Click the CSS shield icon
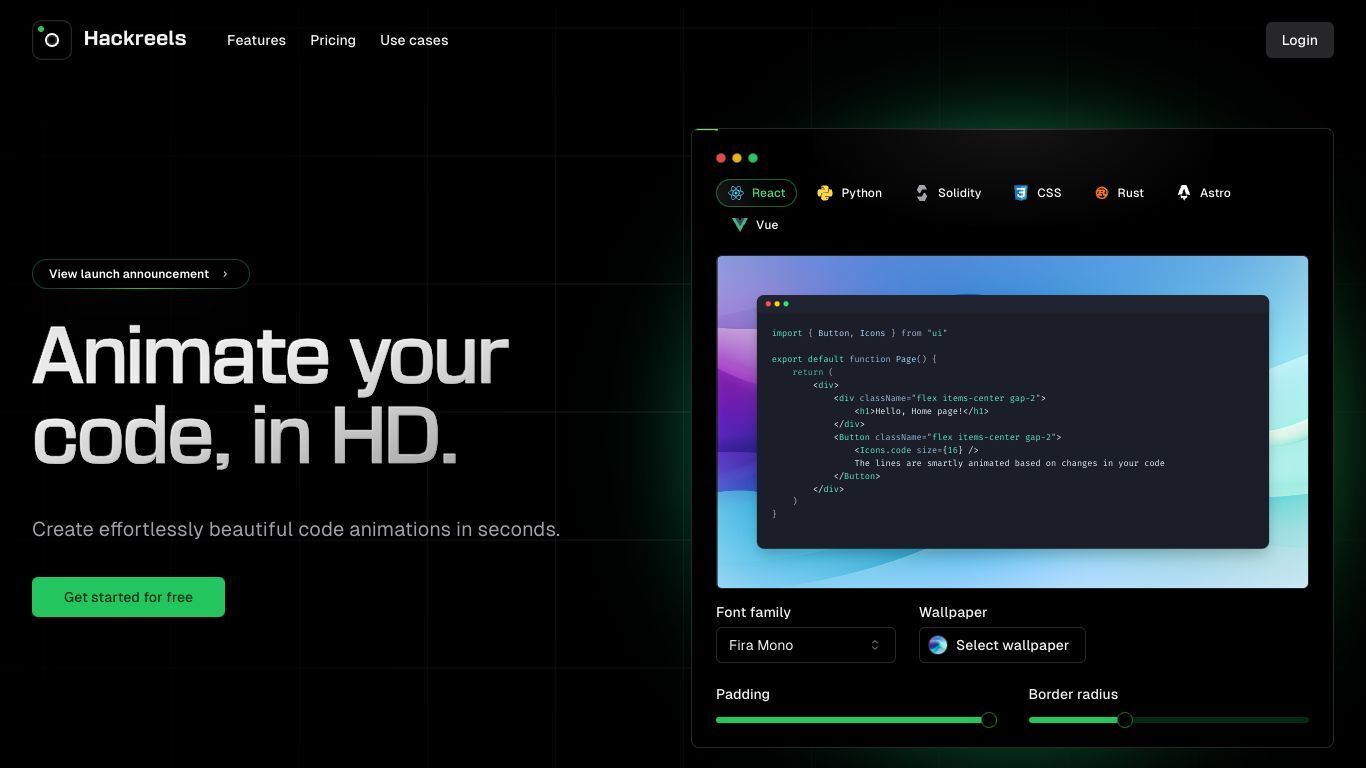This screenshot has width=1366, height=768. tap(1021, 193)
